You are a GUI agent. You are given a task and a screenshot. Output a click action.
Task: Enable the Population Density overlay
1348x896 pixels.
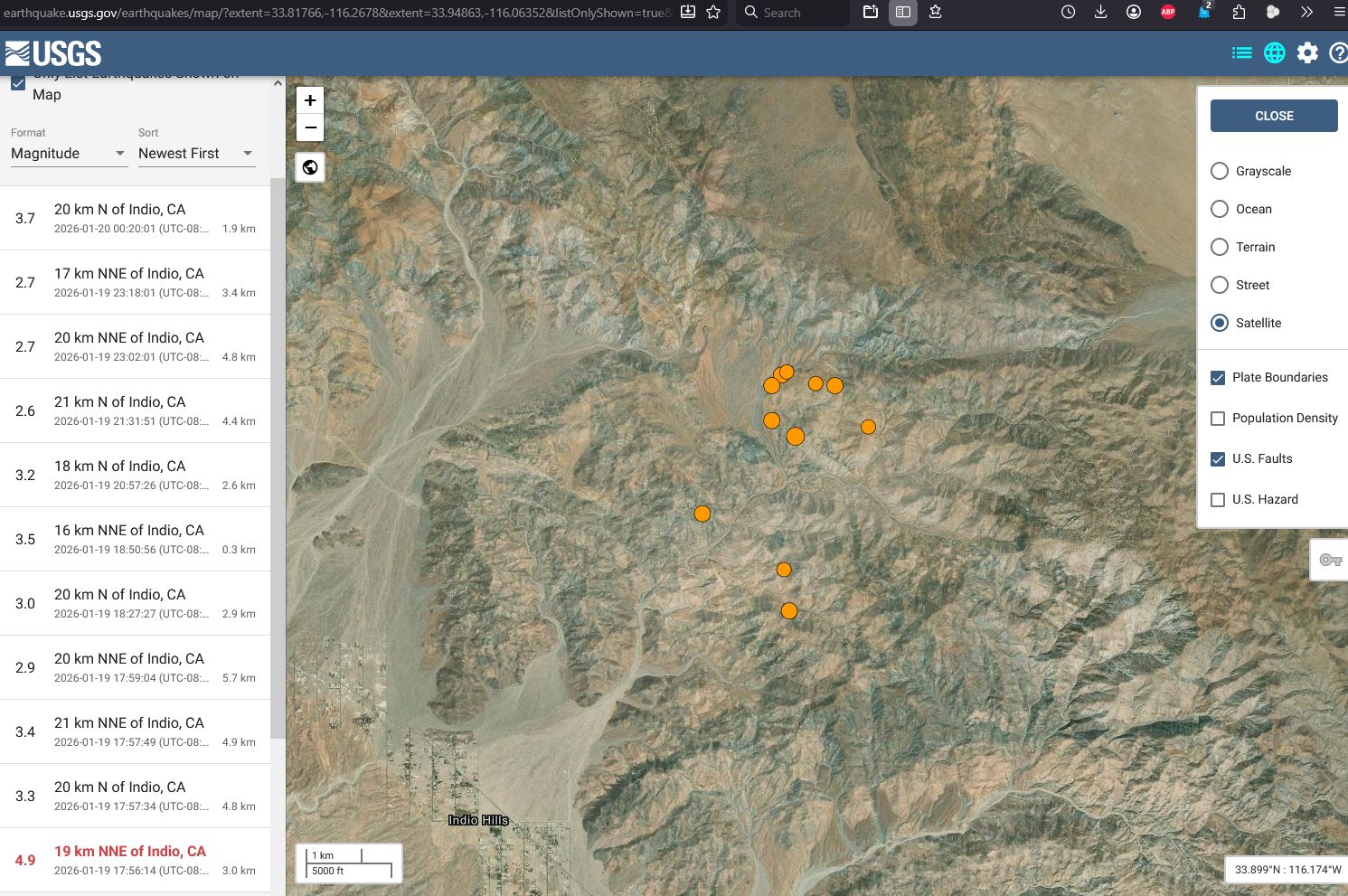(1218, 419)
